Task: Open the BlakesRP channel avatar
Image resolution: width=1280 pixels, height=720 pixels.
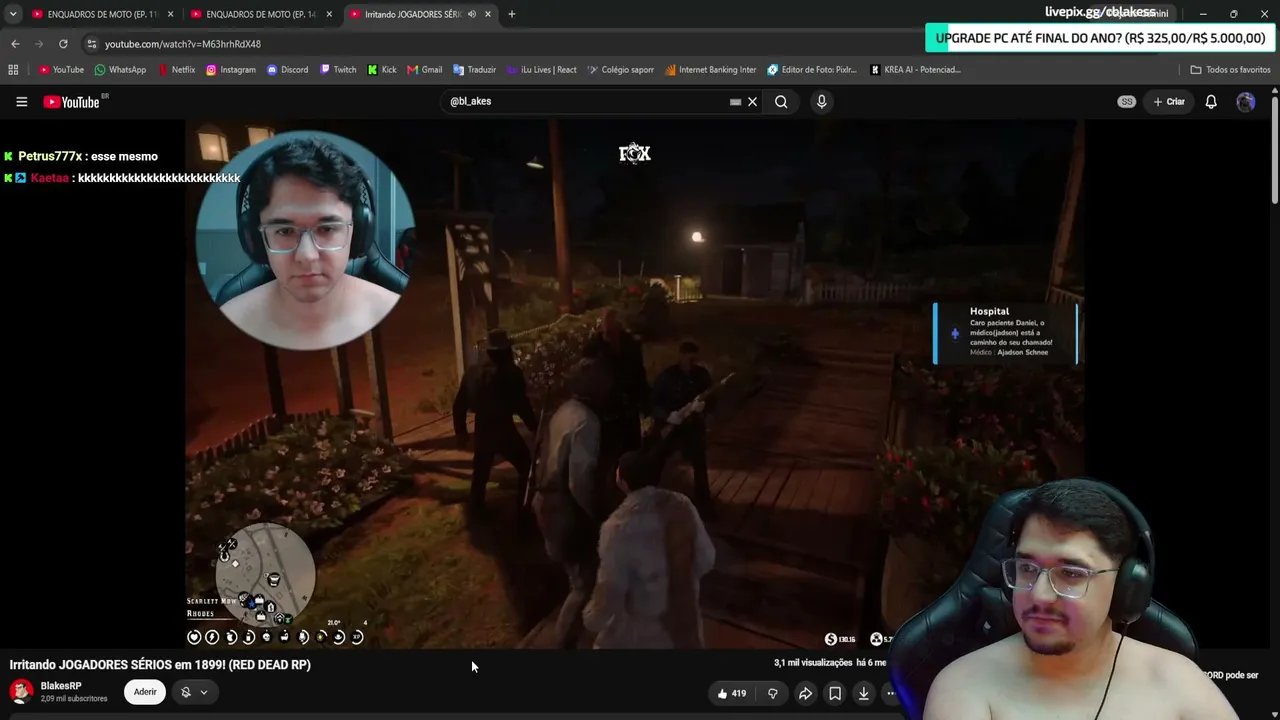Action: [x=21, y=691]
